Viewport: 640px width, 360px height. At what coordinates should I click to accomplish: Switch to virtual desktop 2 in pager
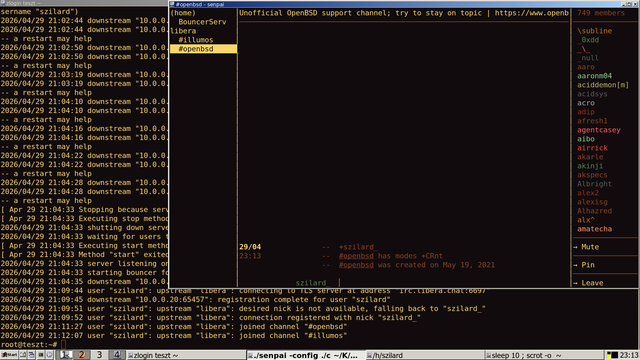click(82, 355)
